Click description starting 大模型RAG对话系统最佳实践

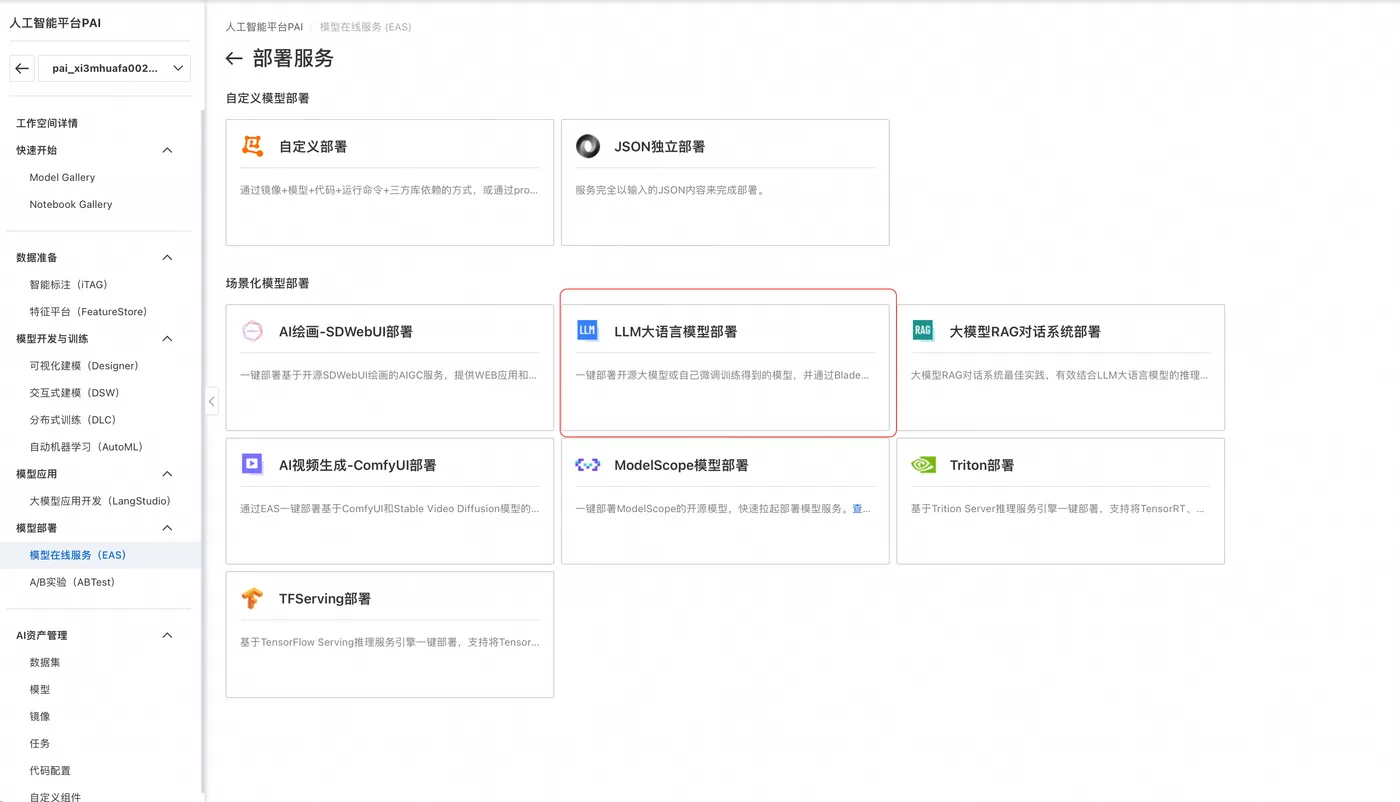pyautogui.click(x=1059, y=375)
